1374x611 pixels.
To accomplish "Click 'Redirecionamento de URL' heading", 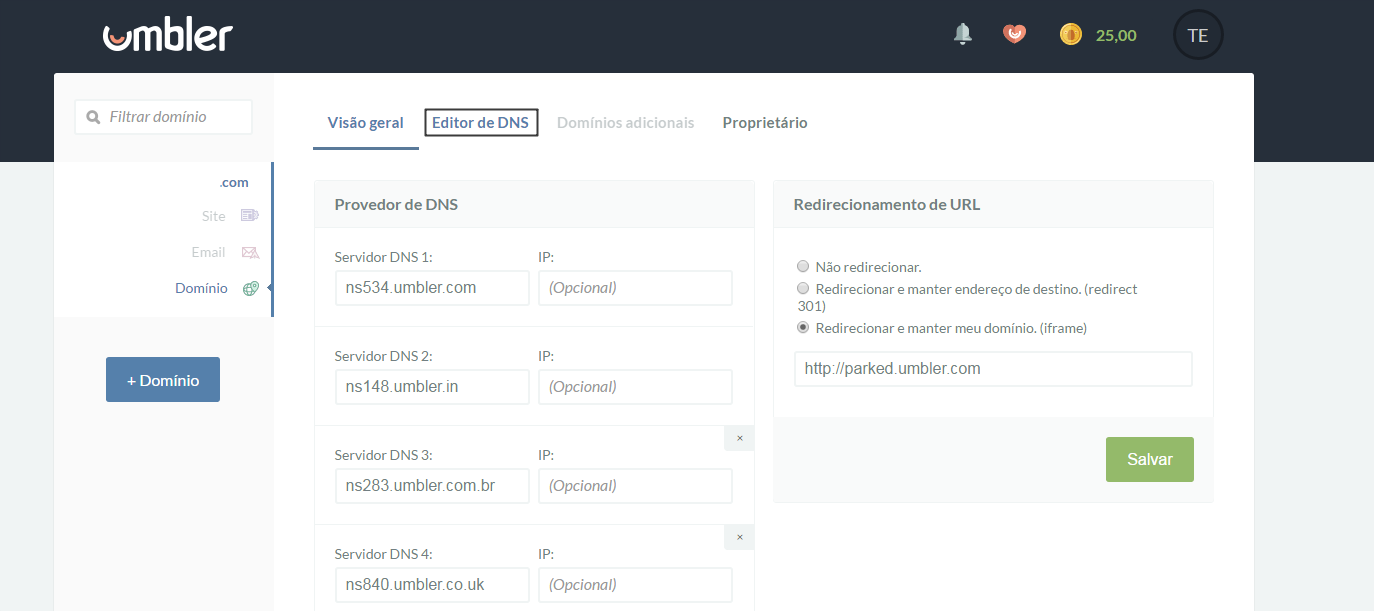I will click(887, 204).
